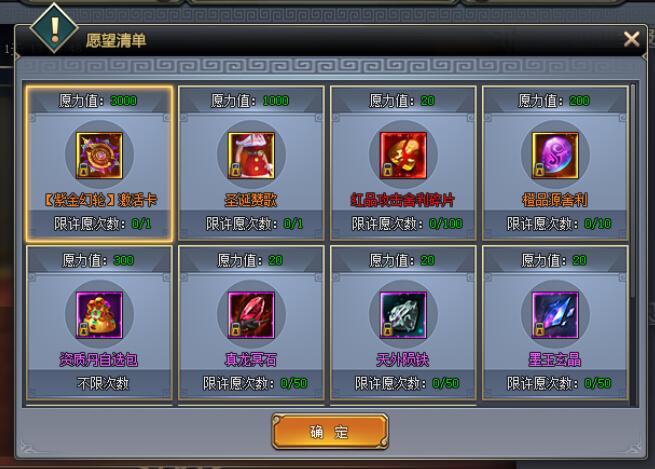The height and width of the screenshot is (469, 655).
Task: Select the 愿力值 200 card header
Action: click(555, 101)
